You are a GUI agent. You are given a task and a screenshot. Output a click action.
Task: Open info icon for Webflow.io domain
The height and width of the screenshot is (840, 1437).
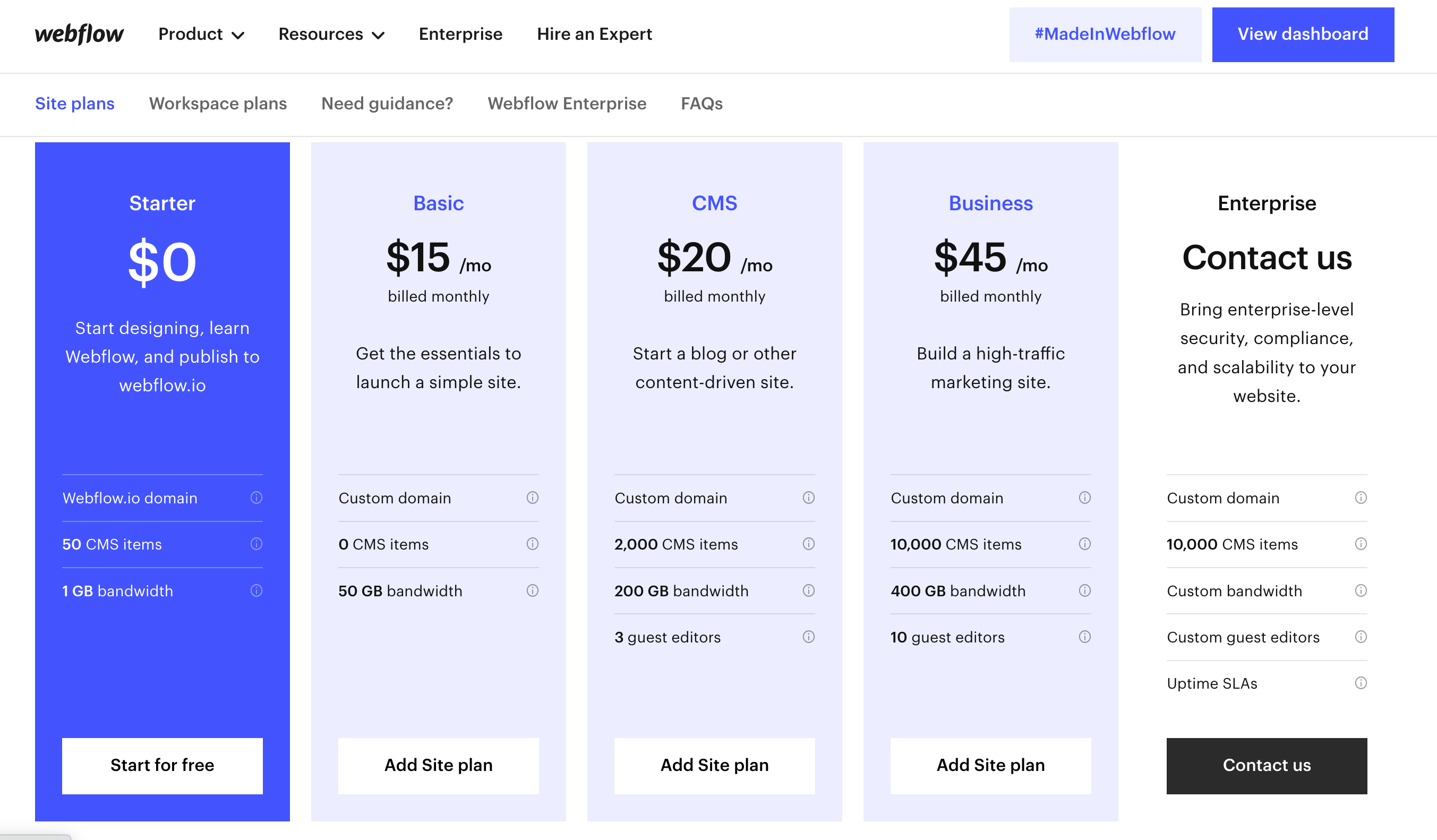coord(256,498)
